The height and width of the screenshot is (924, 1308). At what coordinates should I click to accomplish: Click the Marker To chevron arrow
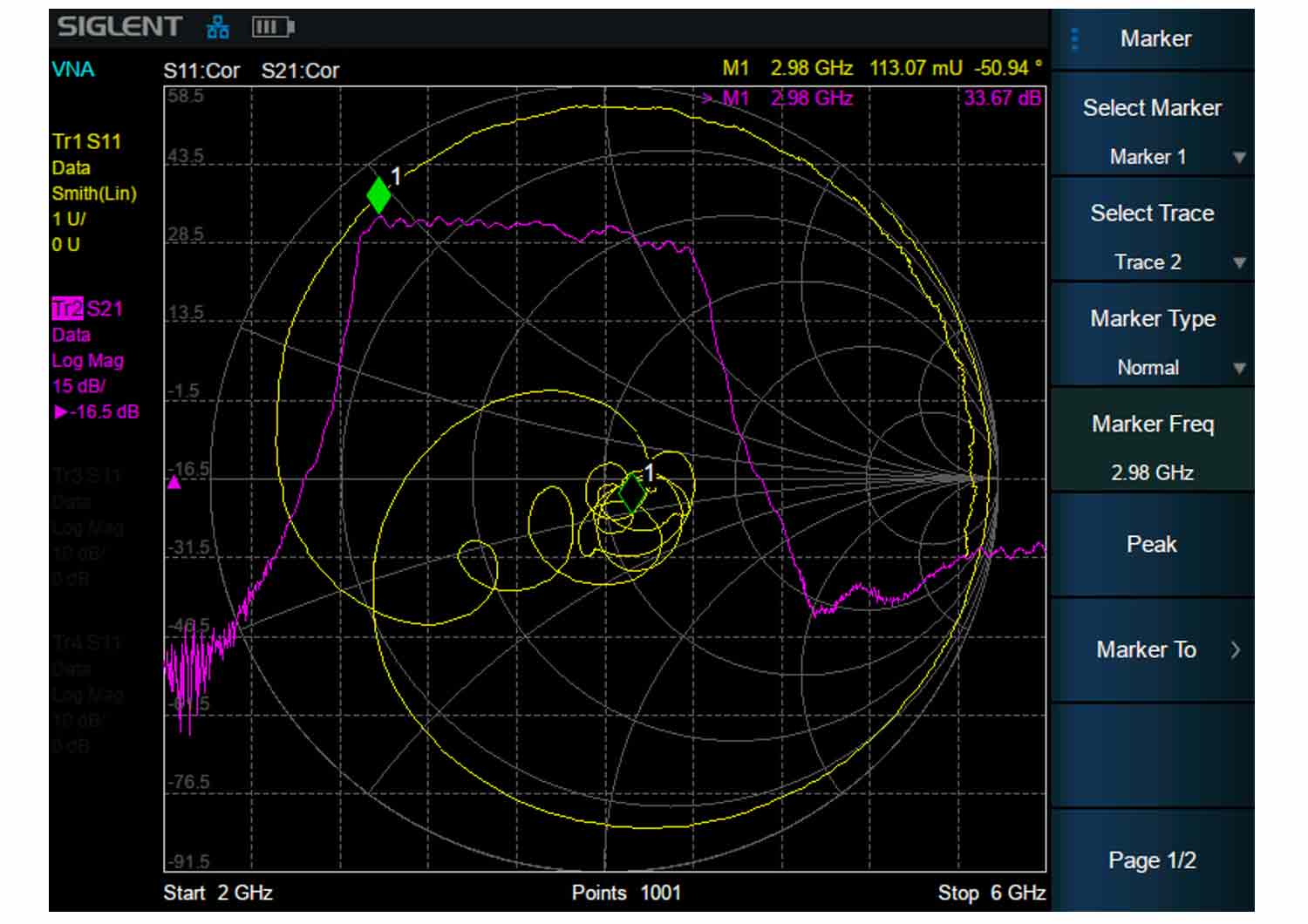1235,650
